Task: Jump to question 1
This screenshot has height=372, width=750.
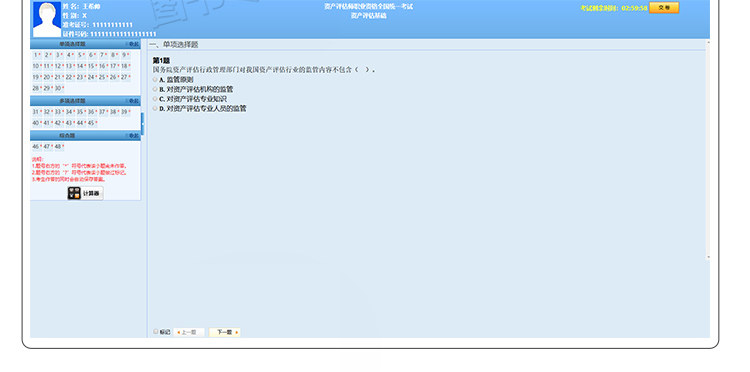Action: 36,55
